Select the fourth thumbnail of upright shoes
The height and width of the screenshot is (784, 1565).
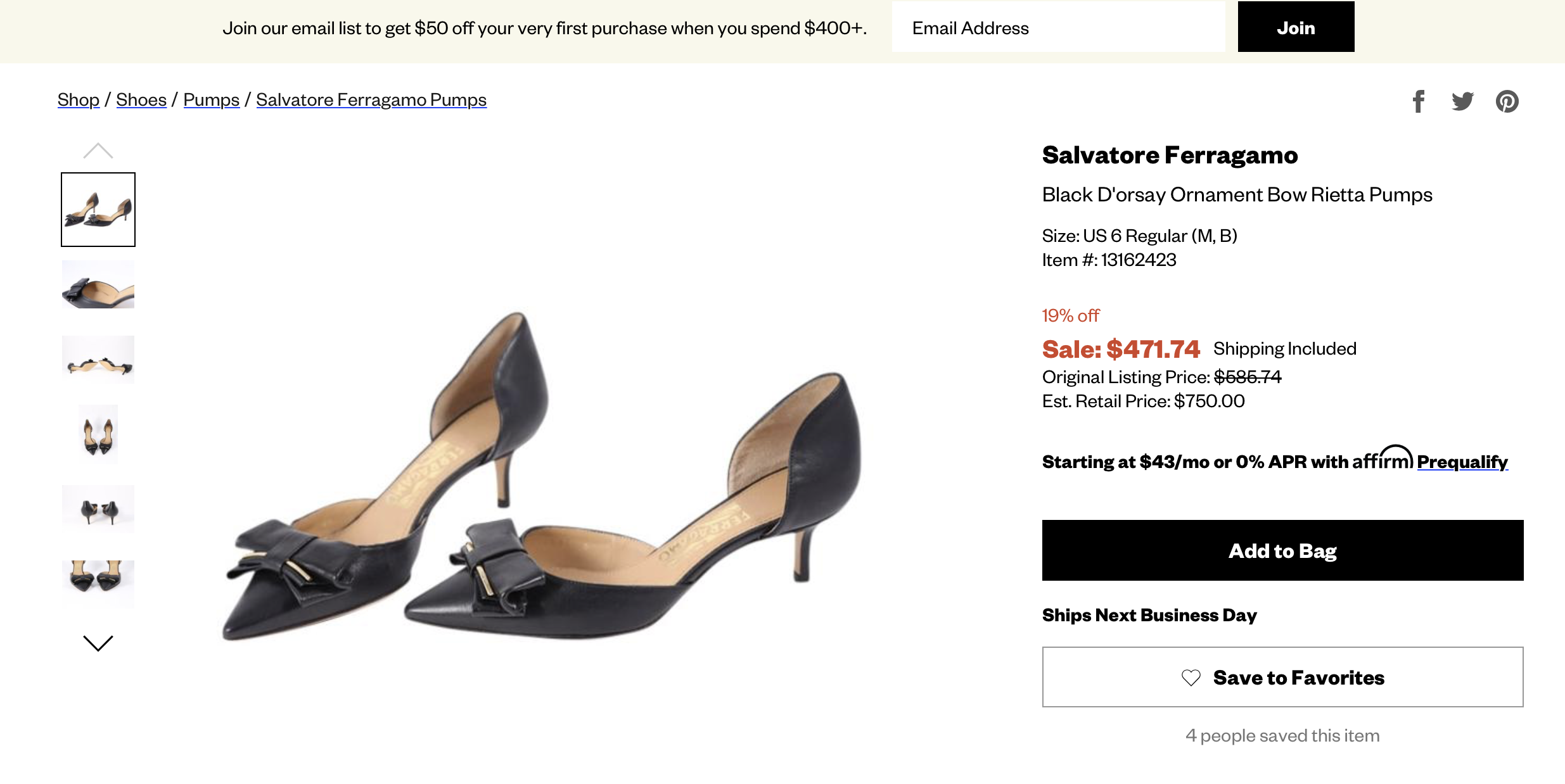[x=98, y=434]
